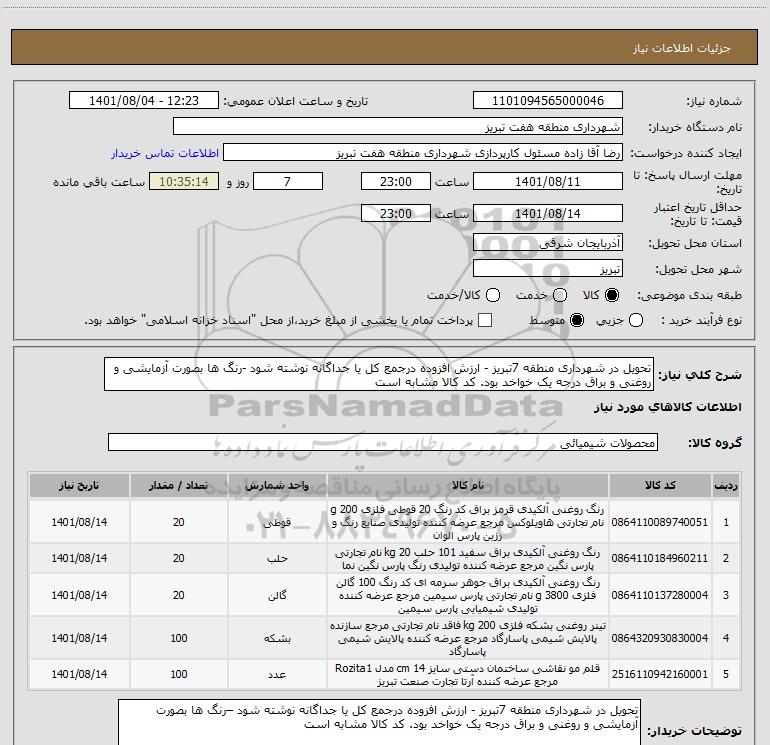Click the توضیحات خریدار text area
This screenshot has height=745, width=770.
[379, 722]
